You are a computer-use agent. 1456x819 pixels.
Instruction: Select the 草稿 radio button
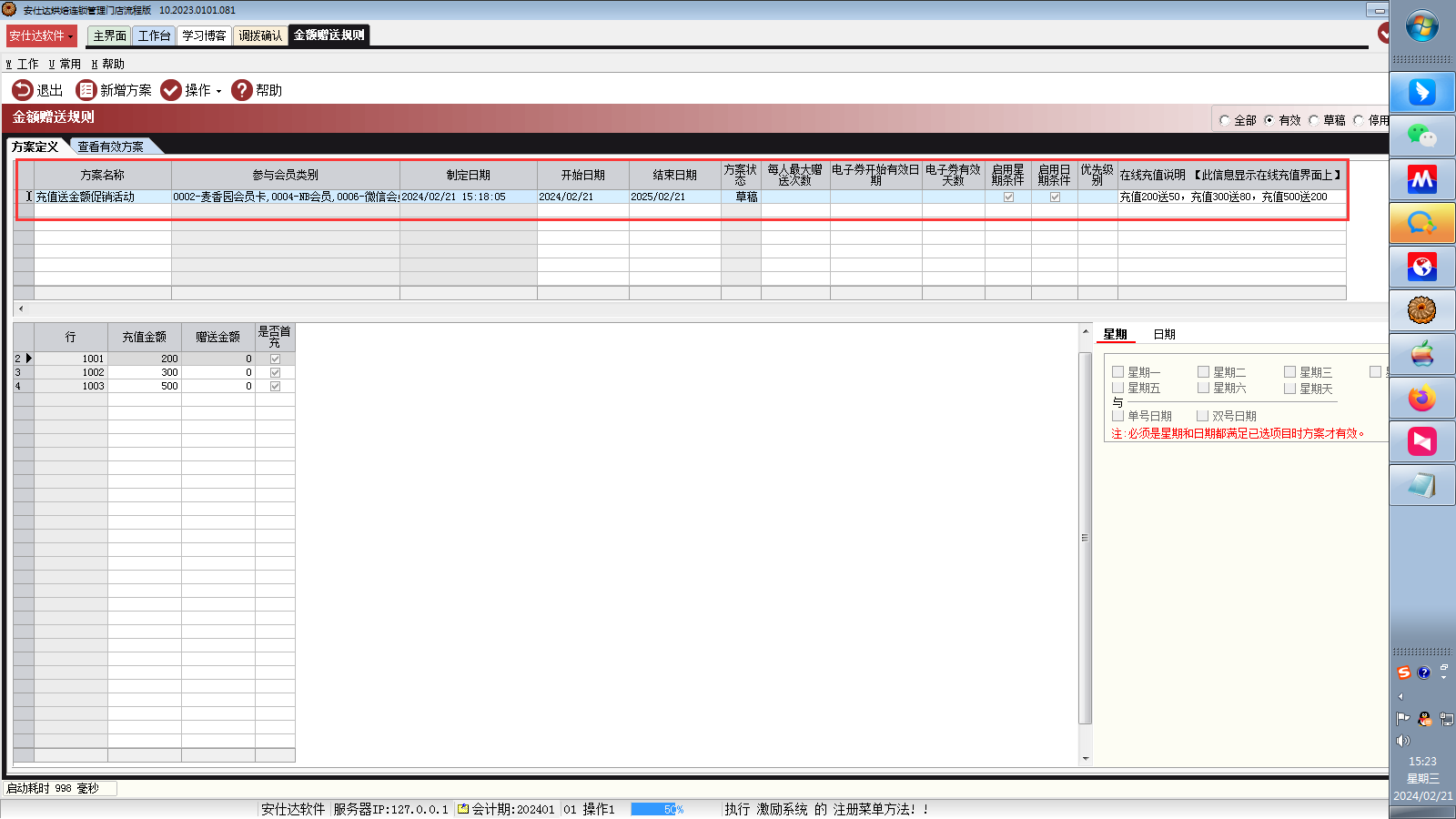click(1314, 120)
